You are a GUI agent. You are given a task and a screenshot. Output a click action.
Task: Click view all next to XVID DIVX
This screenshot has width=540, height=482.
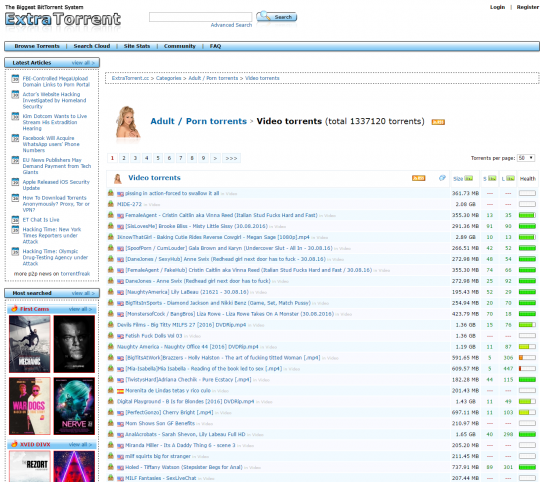click(80, 444)
